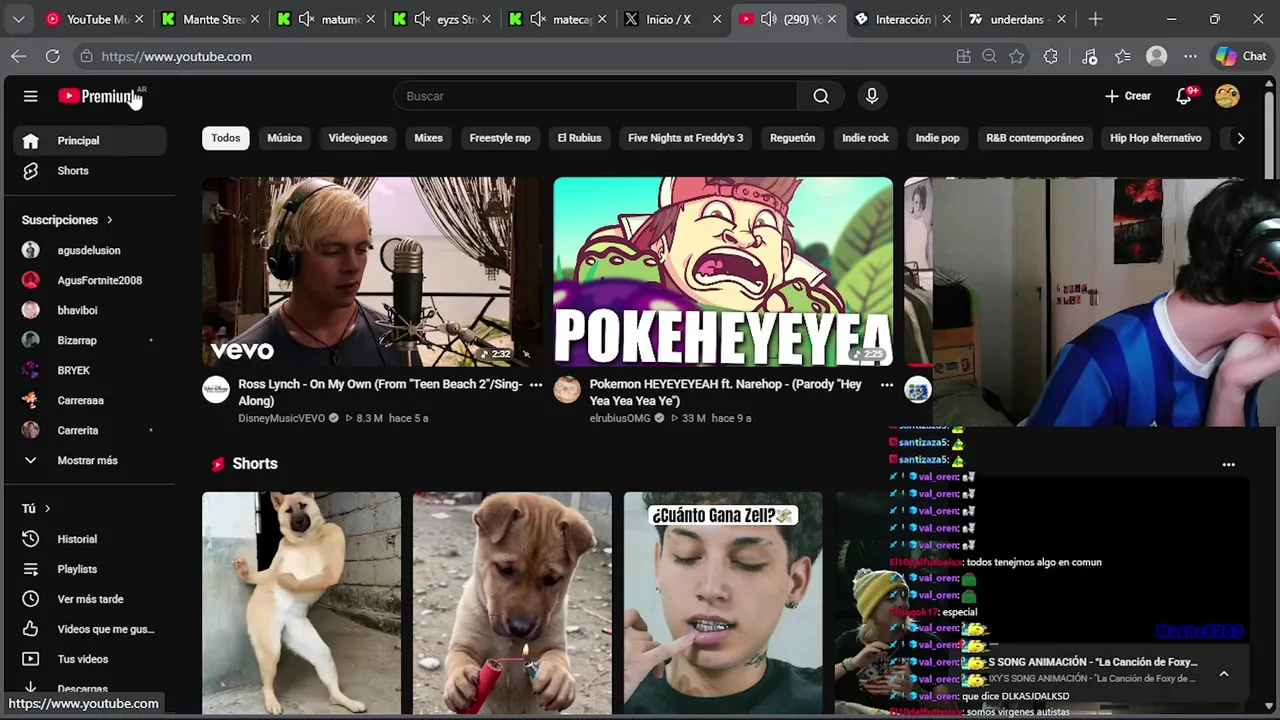Select the R&B contemporáneo chip
Viewport: 1280px width, 720px height.
point(1034,138)
